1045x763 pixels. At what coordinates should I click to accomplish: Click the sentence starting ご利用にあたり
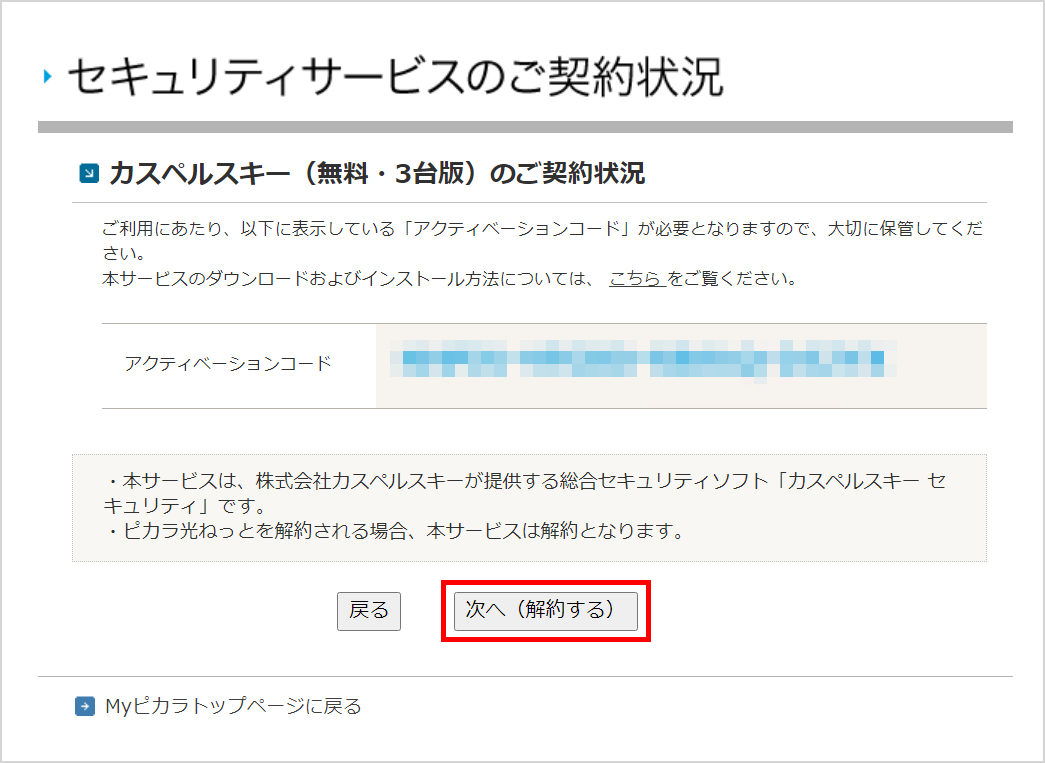[542, 241]
